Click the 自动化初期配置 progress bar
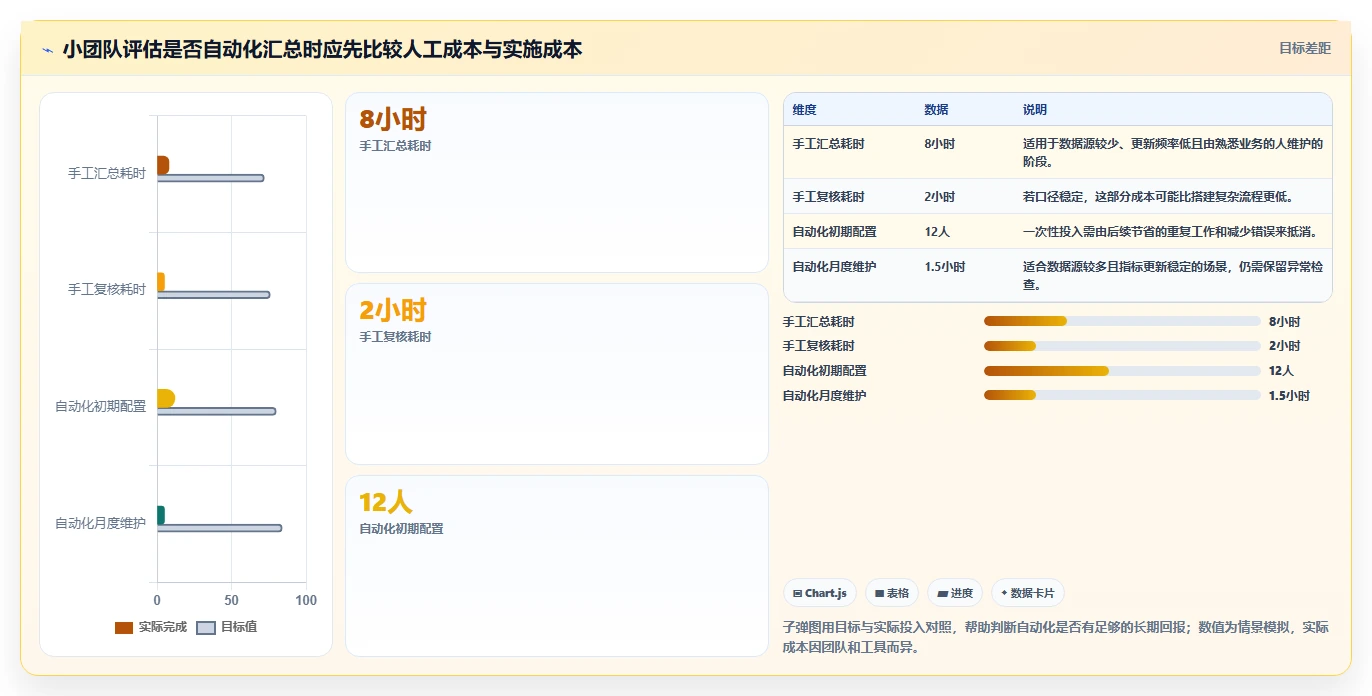 [1122, 371]
